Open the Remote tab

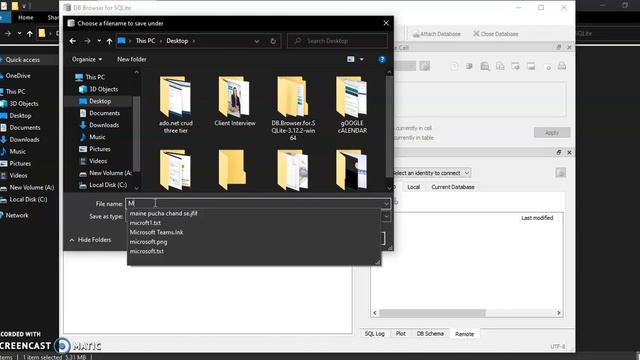(x=464, y=334)
